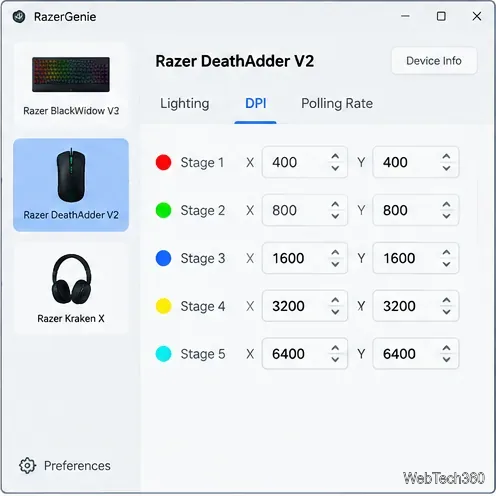Decrease Stage 4 X DPI with down arrow
The width and height of the screenshot is (496, 496).
pos(335,312)
